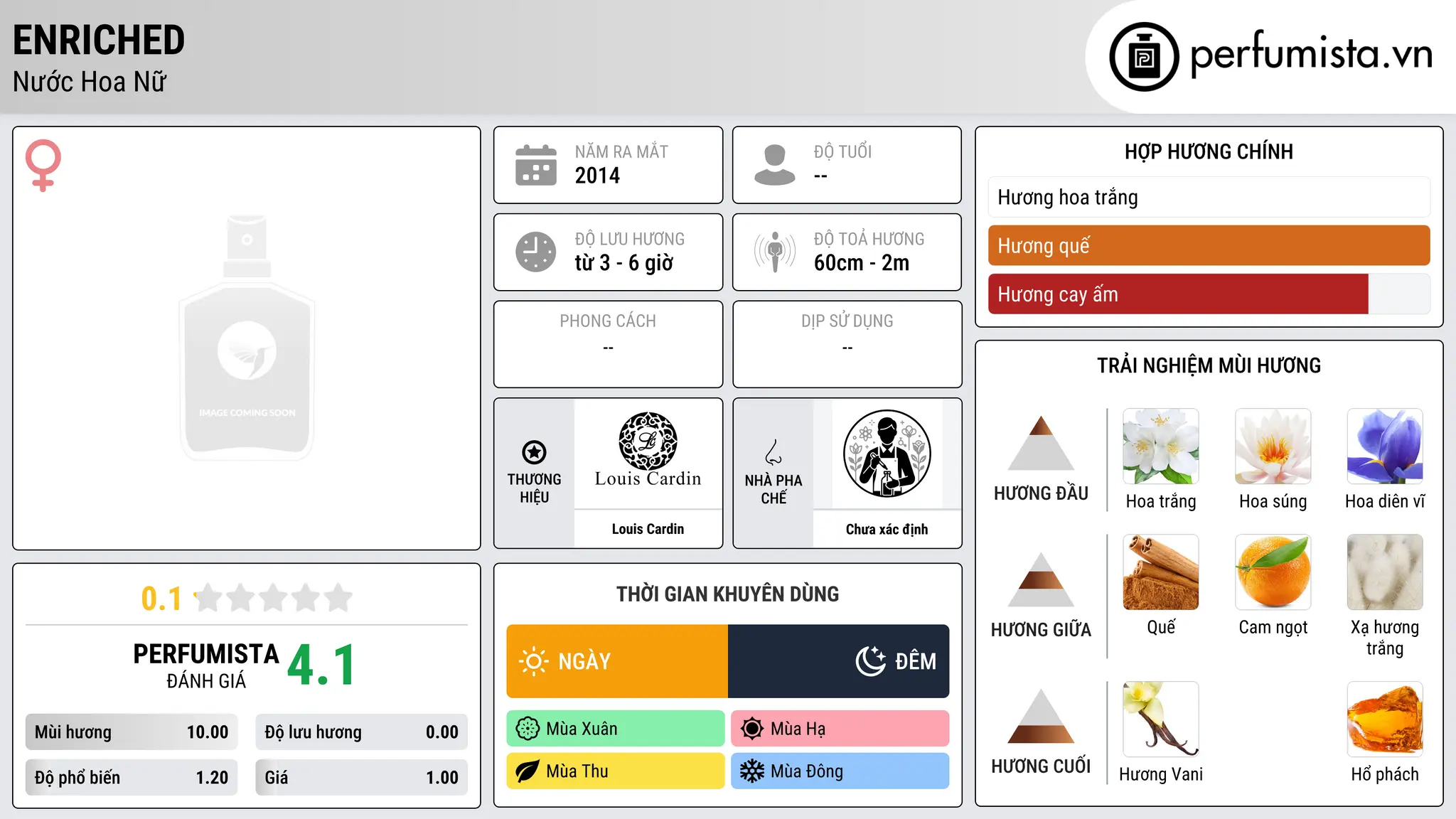Click the Độ lưu hương 0.00 score bar
Screen dimensions: 1456x819
tap(362, 732)
